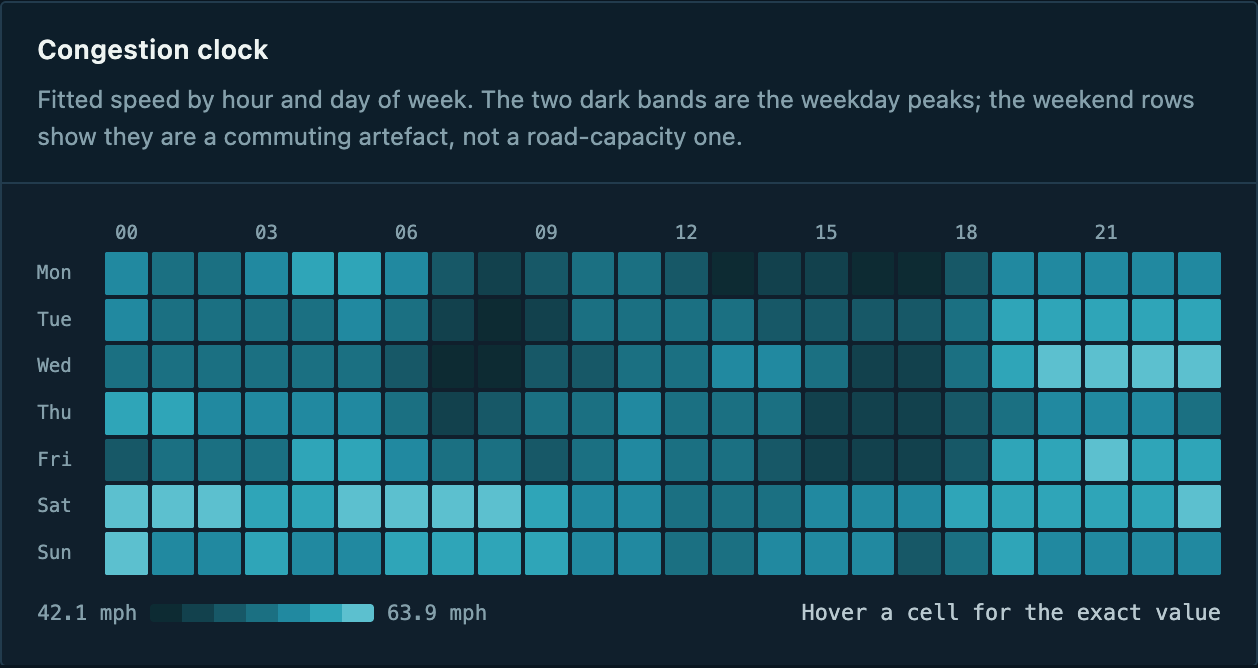Select the Wednesday 20:00 light cell
This screenshot has height=668, width=1258.
point(1059,367)
